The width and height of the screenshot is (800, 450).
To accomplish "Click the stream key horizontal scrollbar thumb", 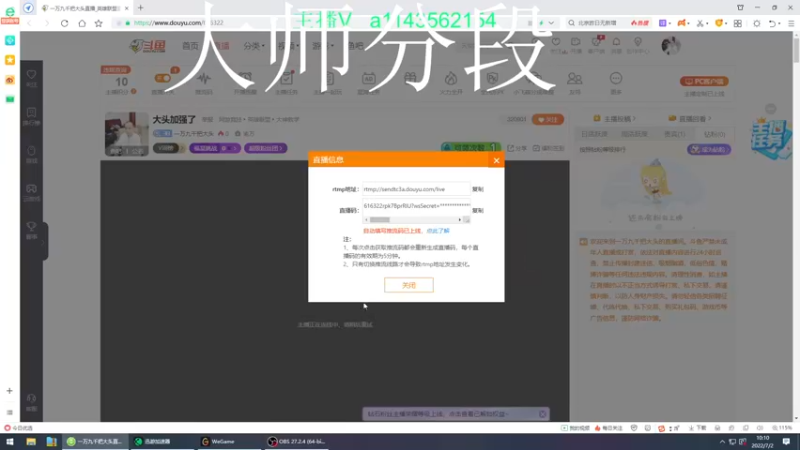I will tap(380, 219).
